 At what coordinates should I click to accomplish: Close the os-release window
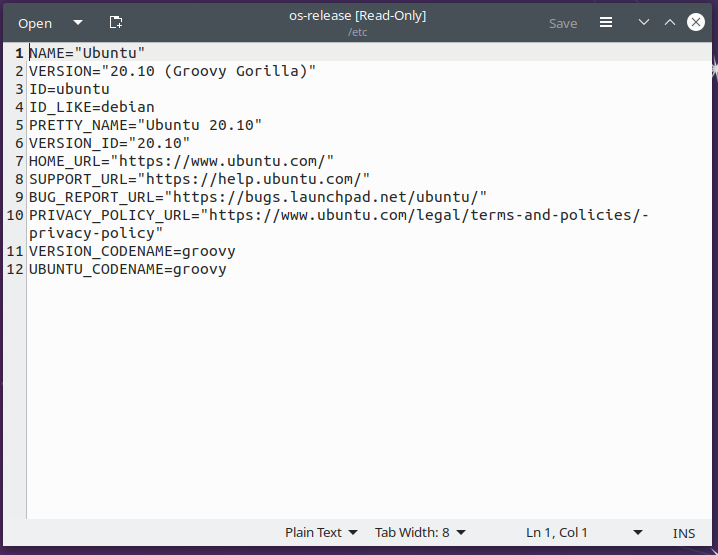point(696,22)
